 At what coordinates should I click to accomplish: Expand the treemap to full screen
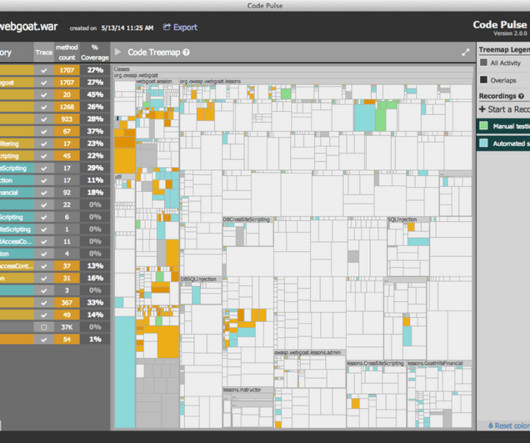466,52
